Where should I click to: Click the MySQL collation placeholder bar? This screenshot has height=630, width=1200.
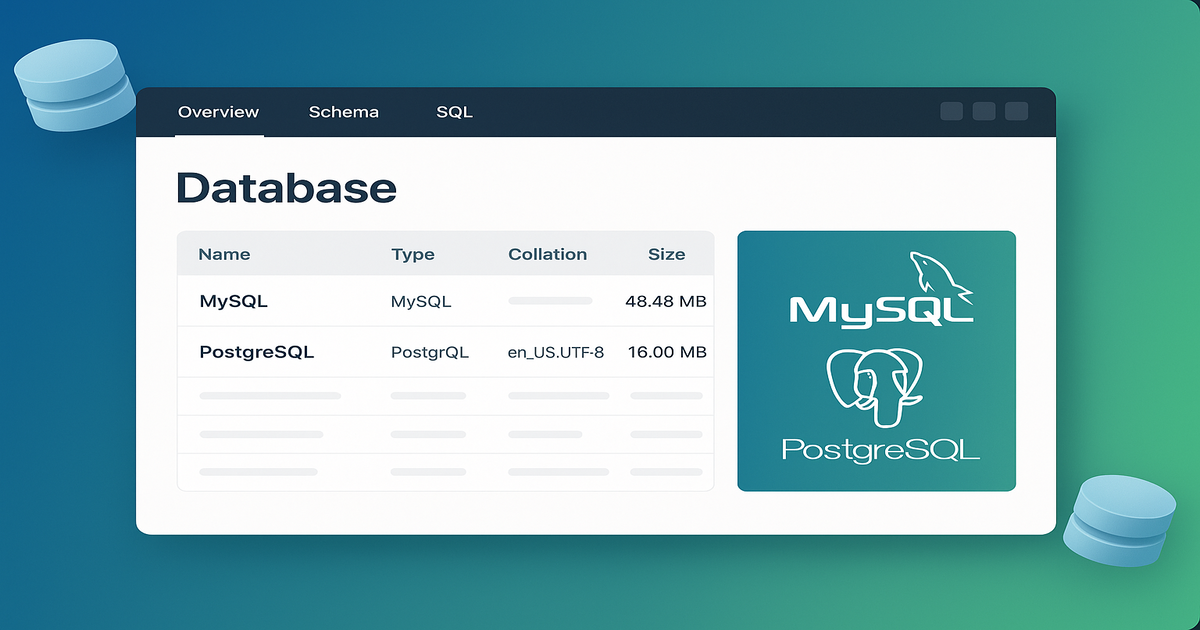point(551,301)
